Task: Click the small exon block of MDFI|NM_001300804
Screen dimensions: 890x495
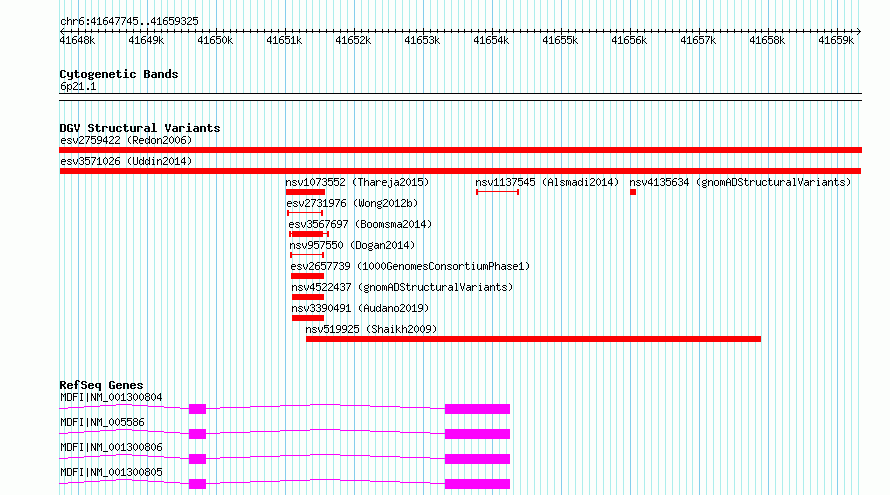Action: tap(198, 409)
